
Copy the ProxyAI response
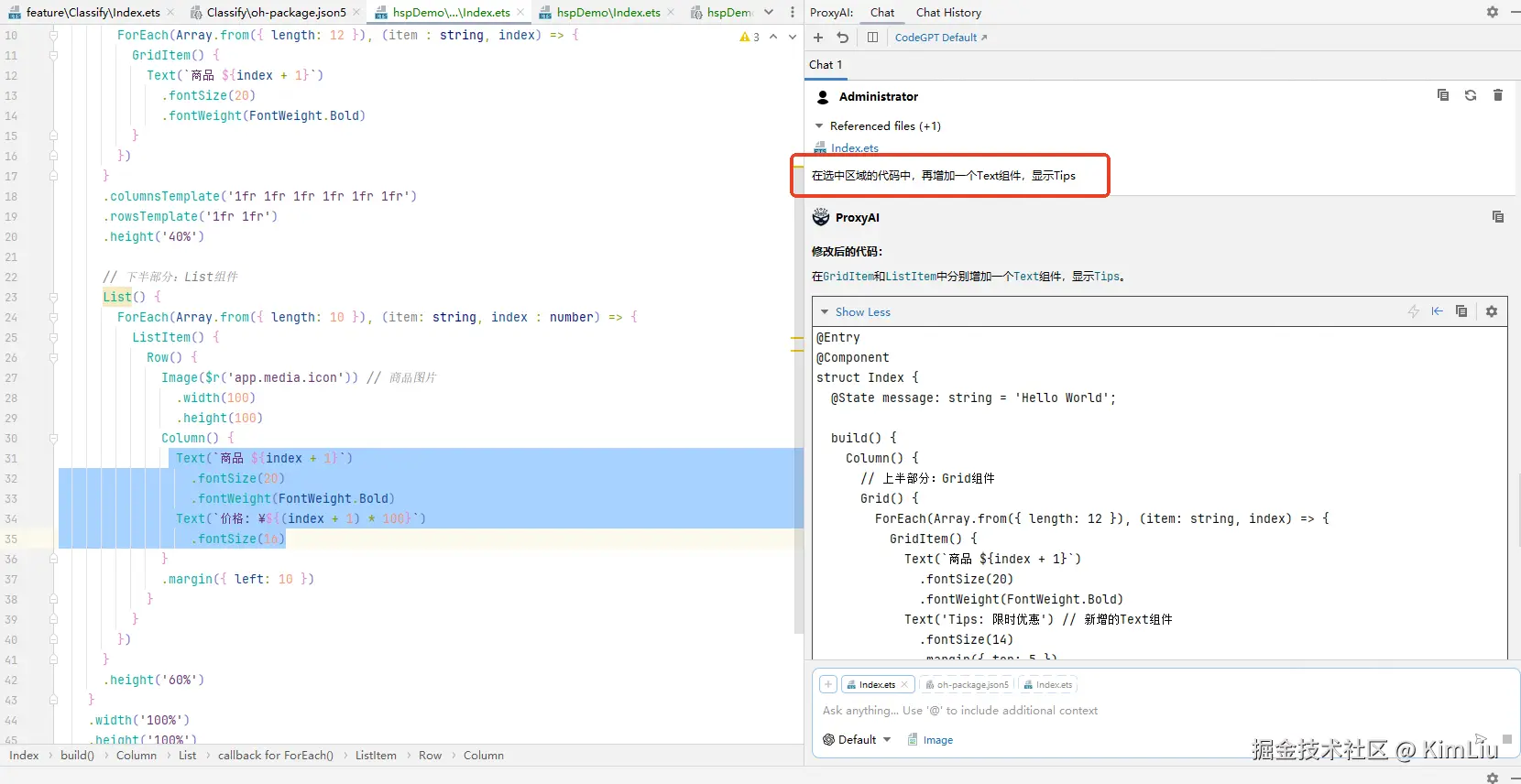point(1498,217)
